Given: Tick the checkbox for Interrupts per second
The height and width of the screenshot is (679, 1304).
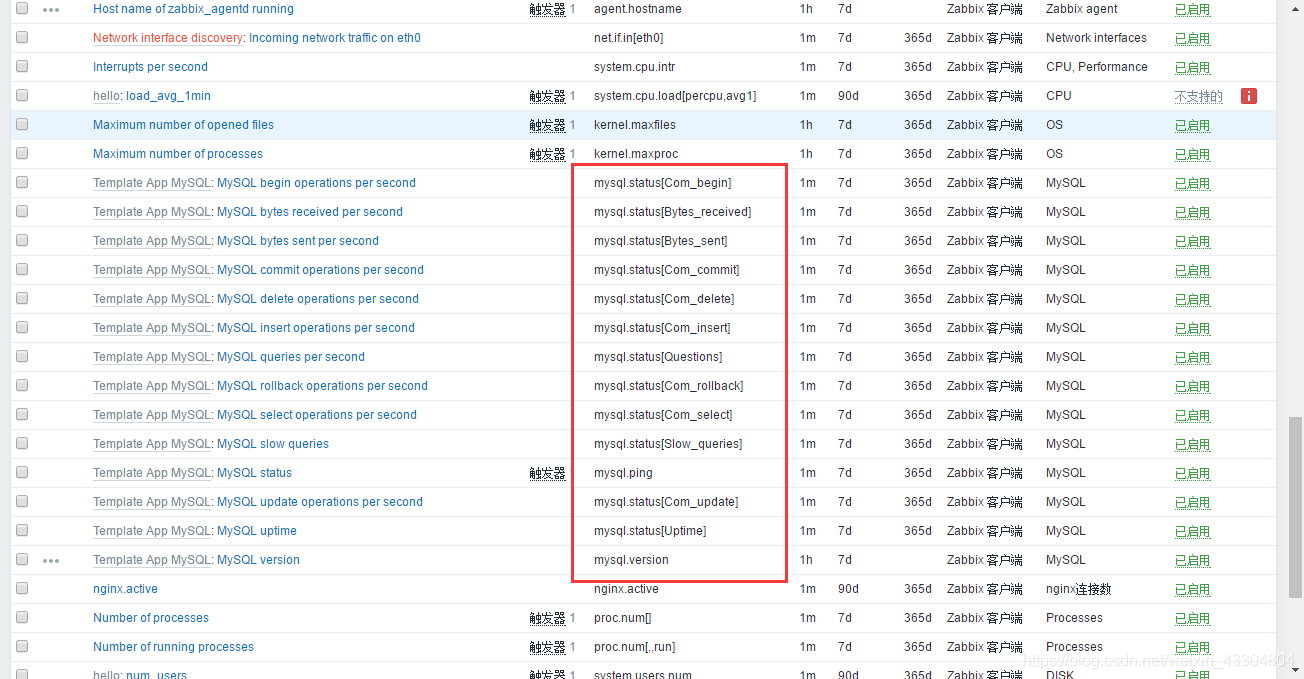Looking at the screenshot, I should tap(22, 66).
